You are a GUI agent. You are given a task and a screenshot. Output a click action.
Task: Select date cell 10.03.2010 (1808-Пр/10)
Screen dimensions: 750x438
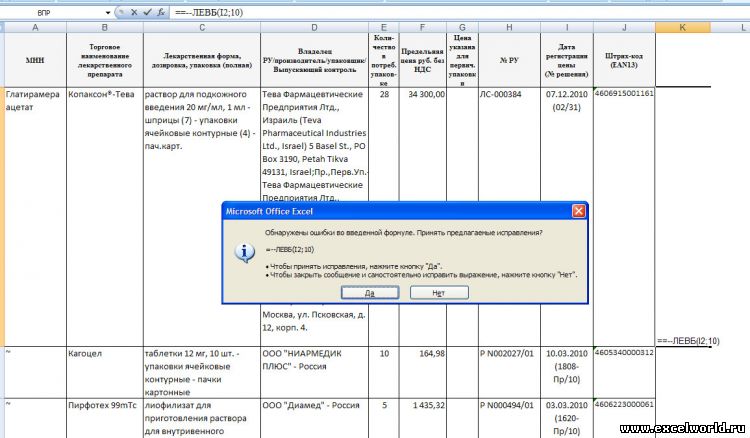pyautogui.click(x=567, y=372)
